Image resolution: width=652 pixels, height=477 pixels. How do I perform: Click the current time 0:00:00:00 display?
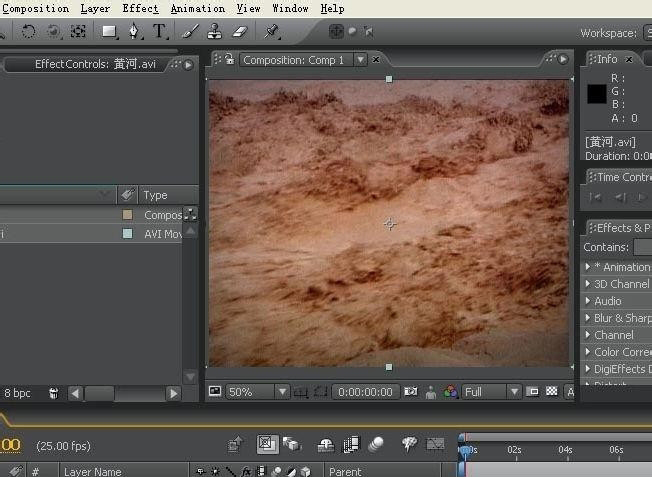[364, 392]
